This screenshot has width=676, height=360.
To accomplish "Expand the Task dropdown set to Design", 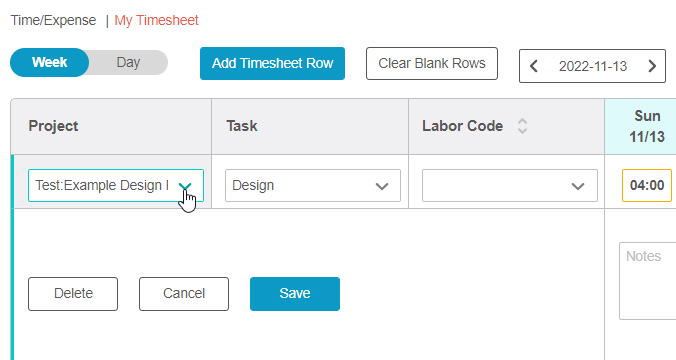I will (x=313, y=185).
